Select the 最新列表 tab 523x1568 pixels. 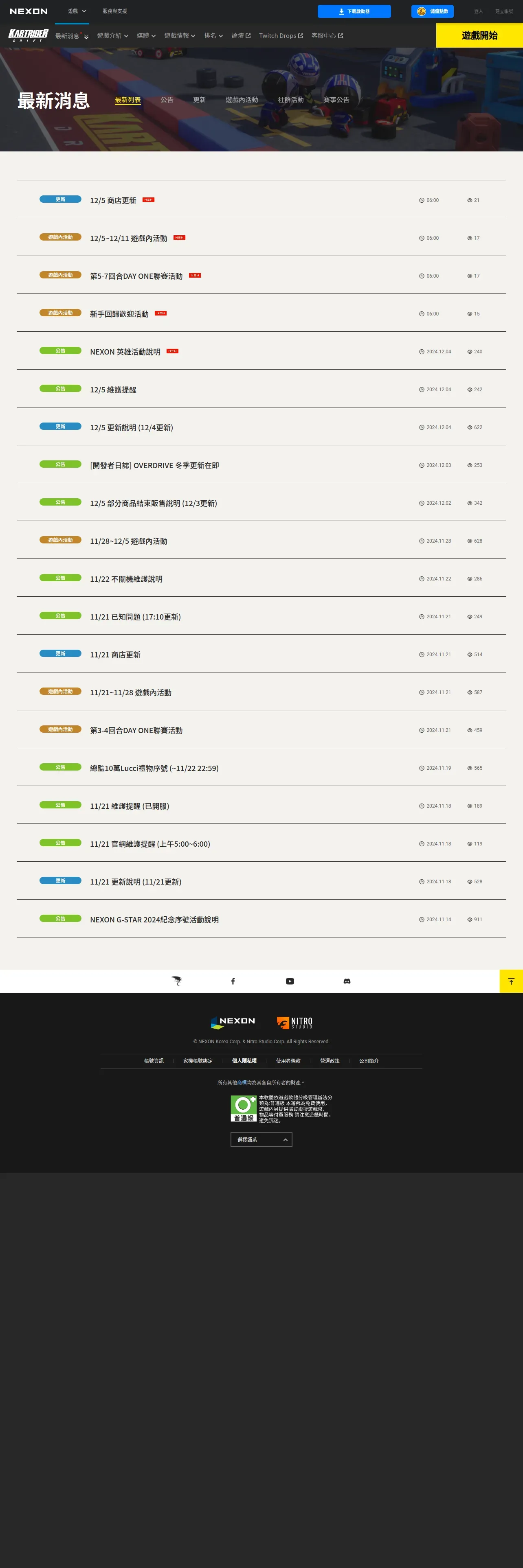128,100
